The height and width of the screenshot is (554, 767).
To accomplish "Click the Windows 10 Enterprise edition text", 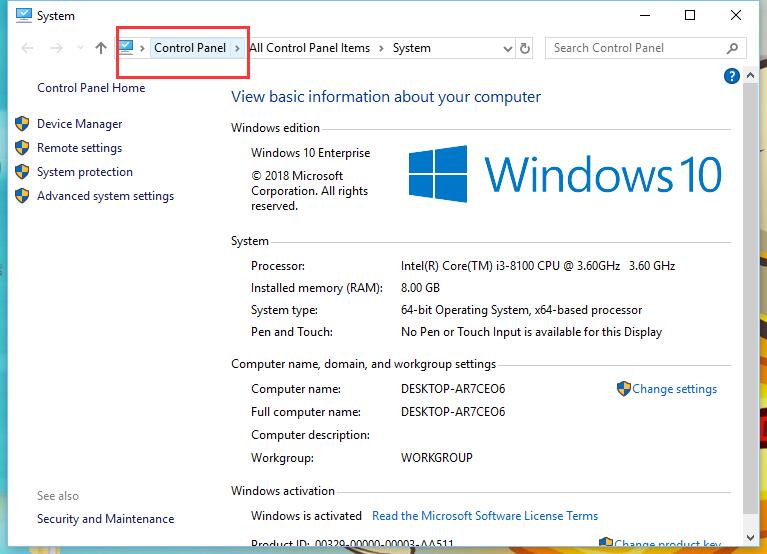I will coord(311,153).
